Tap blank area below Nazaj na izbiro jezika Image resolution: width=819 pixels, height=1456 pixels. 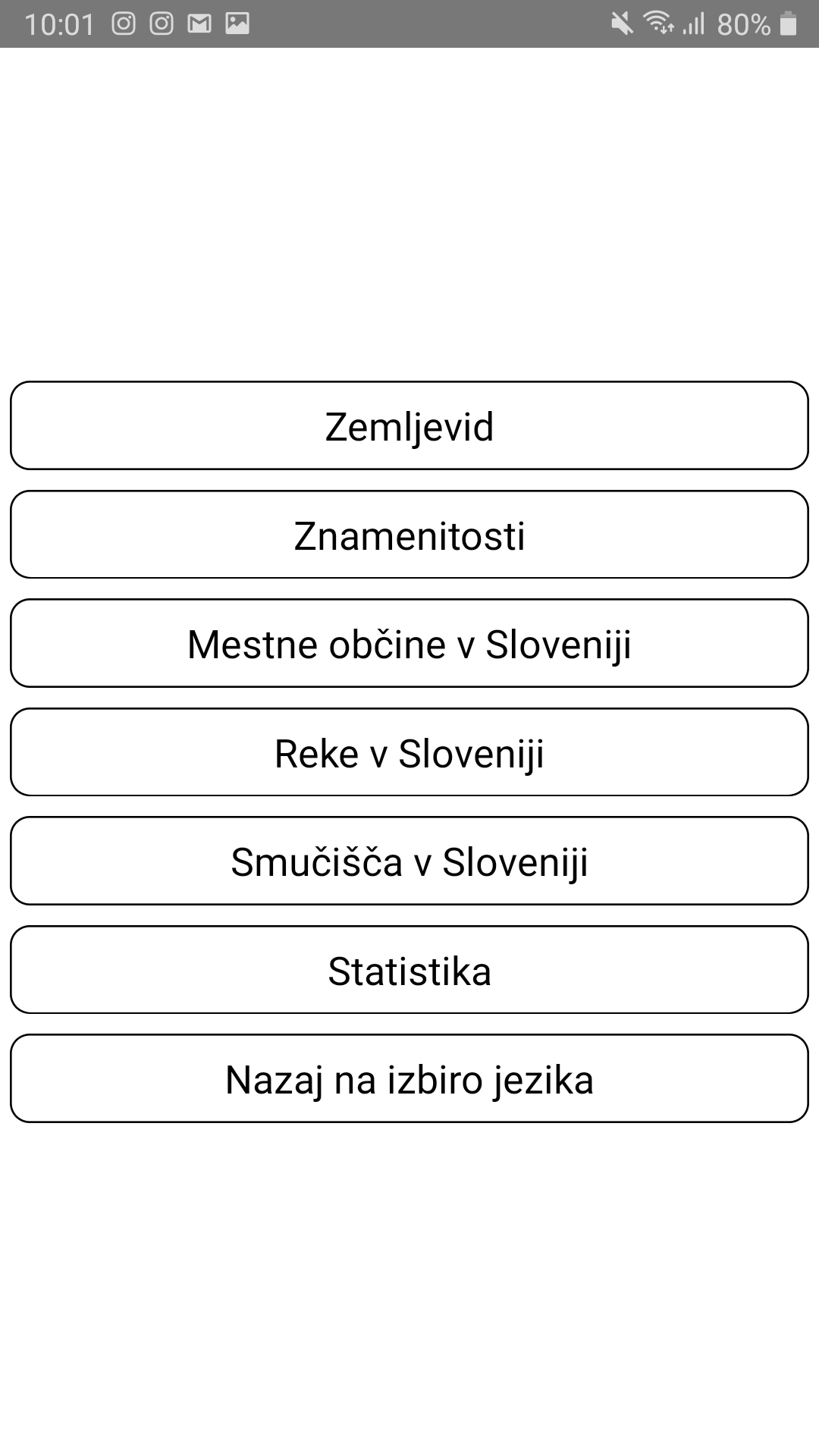pos(409,1289)
